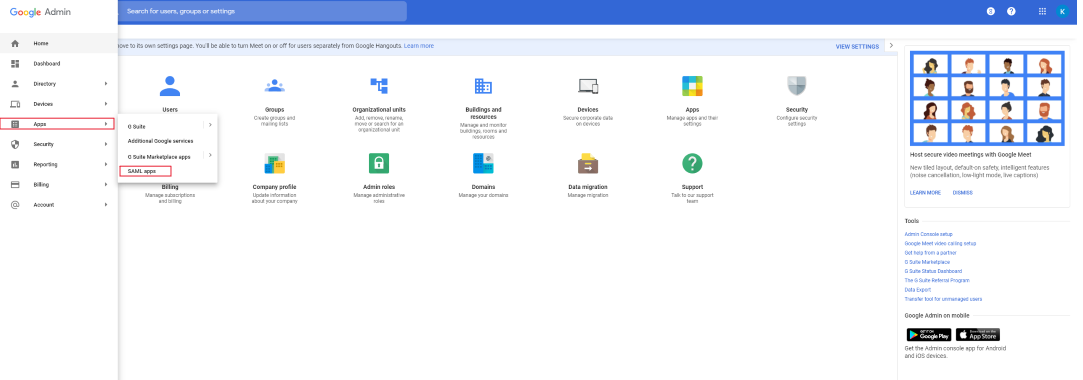Click the App Store download badge
Viewport: 1083px width, 380px height.
click(978, 334)
